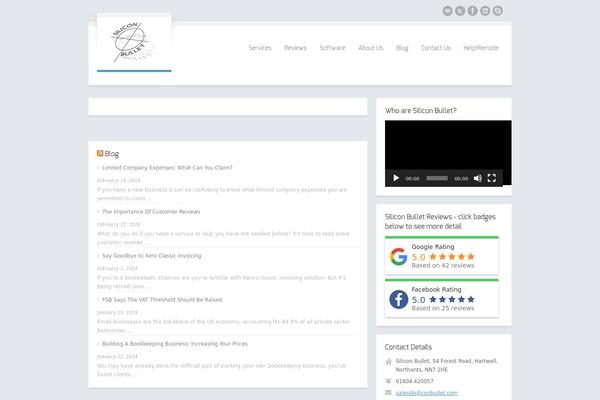
Task: Open 'Say Goodbye to Xero Classic Invoicing' post
Action: tap(152, 256)
